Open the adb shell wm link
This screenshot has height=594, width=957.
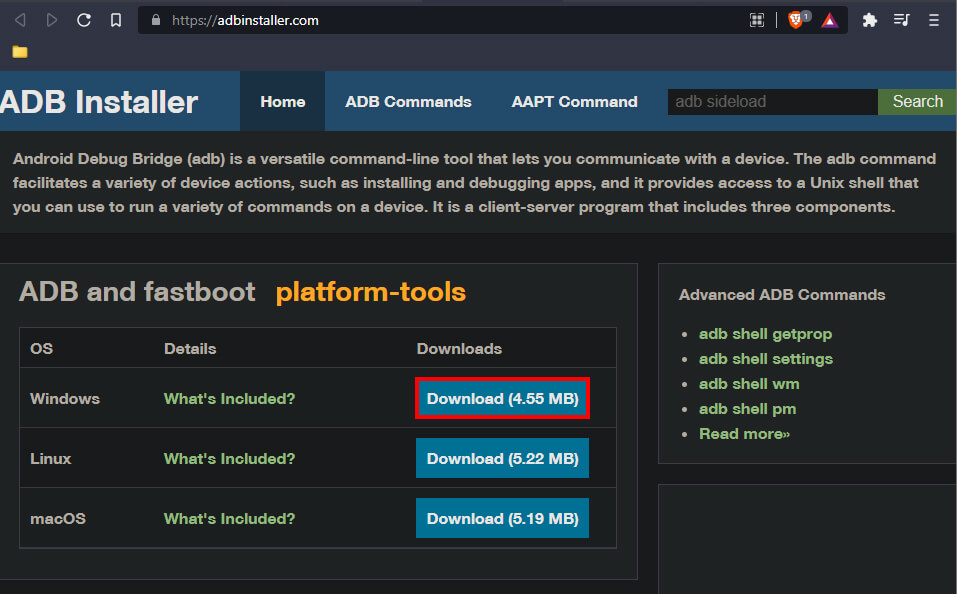(749, 384)
